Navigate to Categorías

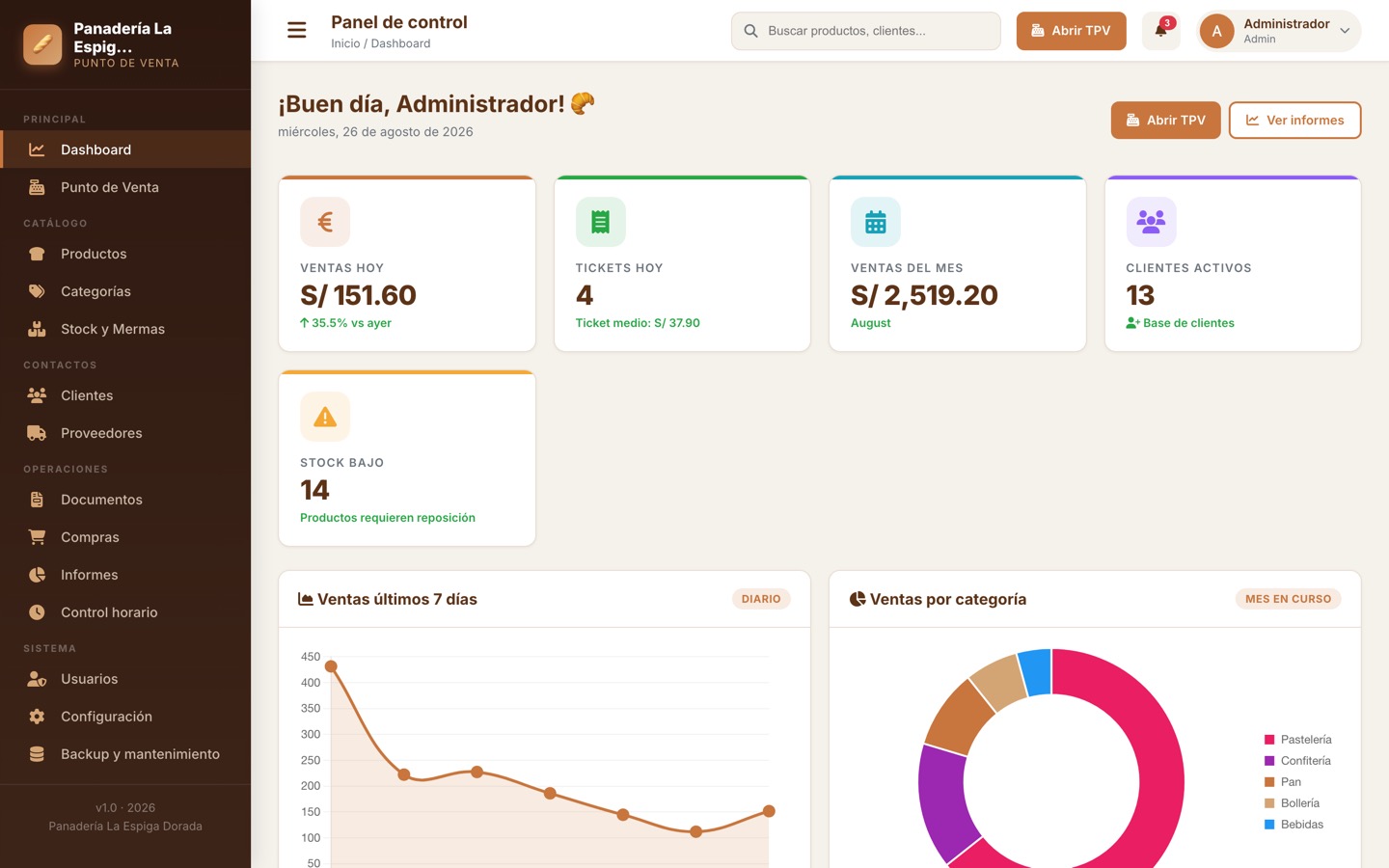point(125,291)
